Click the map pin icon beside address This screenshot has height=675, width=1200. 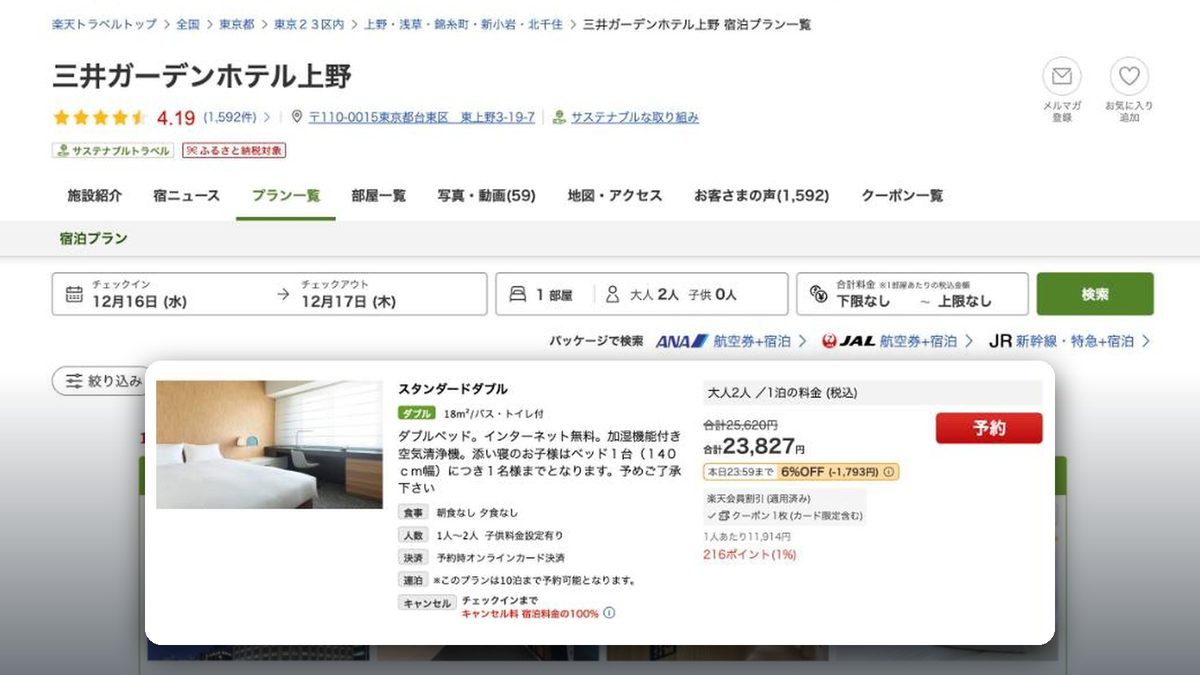coord(296,117)
